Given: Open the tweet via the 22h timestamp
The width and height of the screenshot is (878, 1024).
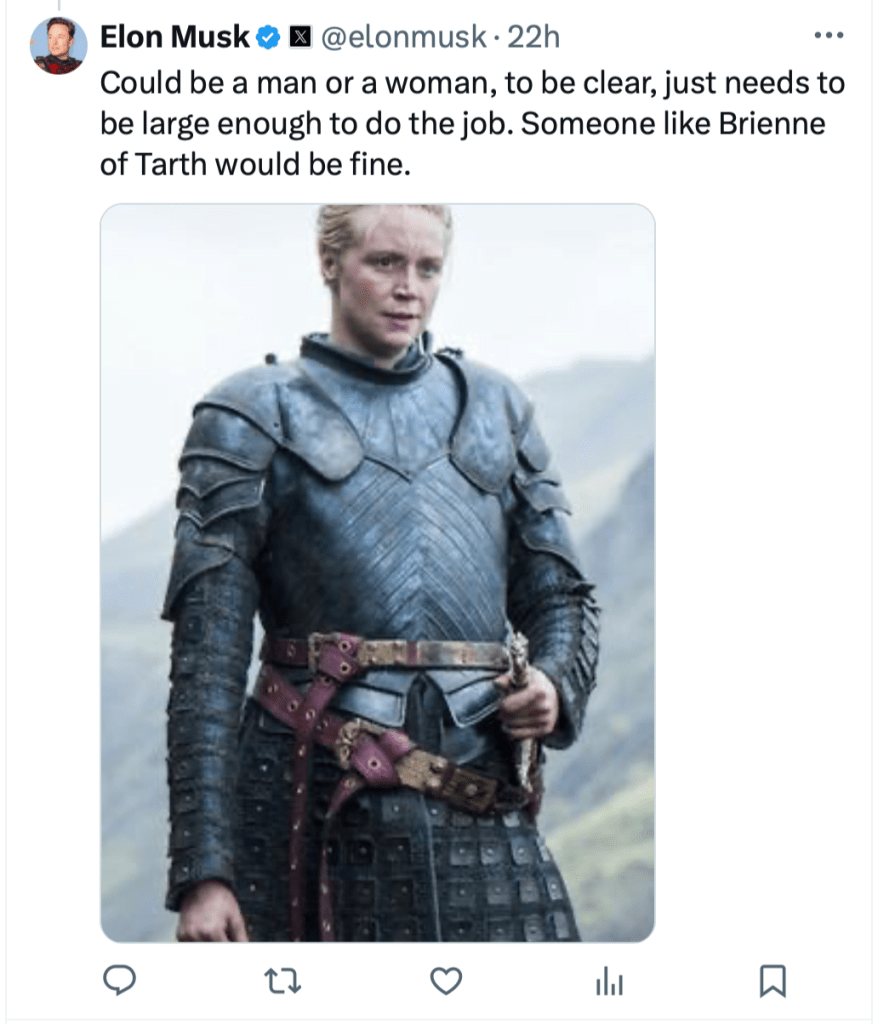Looking at the screenshot, I should click(x=534, y=38).
